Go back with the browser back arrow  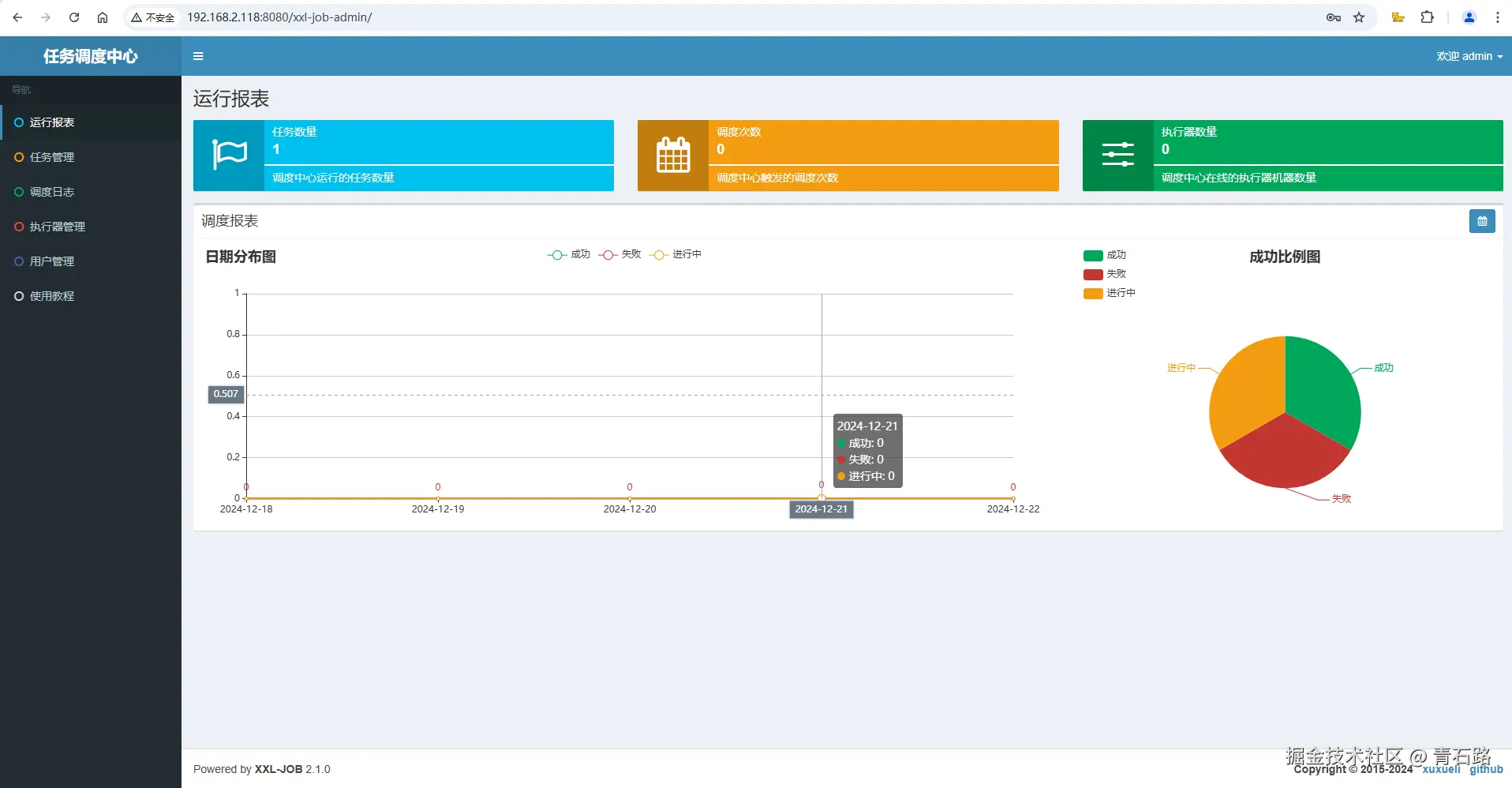tap(17, 17)
